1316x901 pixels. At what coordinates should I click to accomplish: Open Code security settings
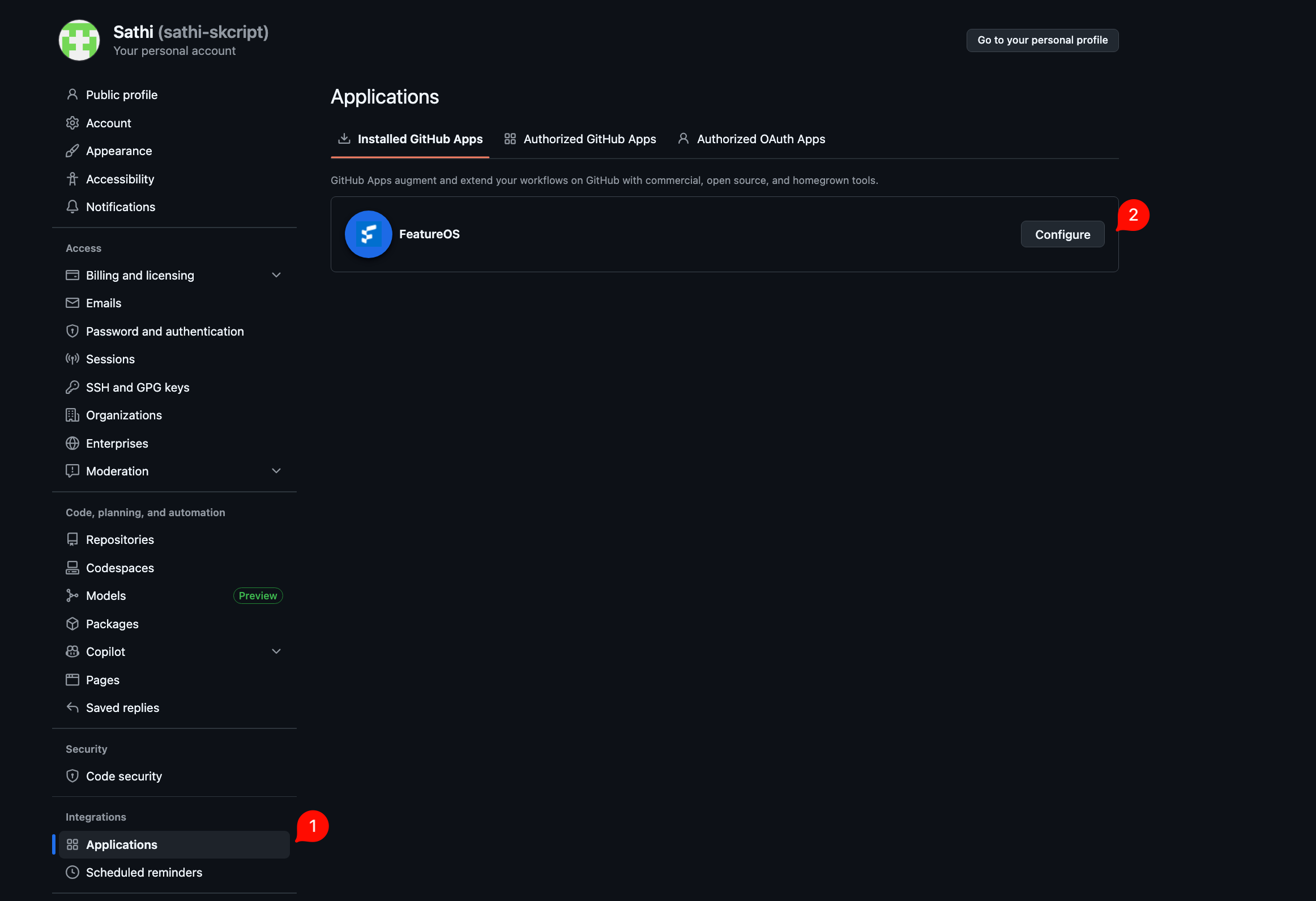tap(174, 776)
